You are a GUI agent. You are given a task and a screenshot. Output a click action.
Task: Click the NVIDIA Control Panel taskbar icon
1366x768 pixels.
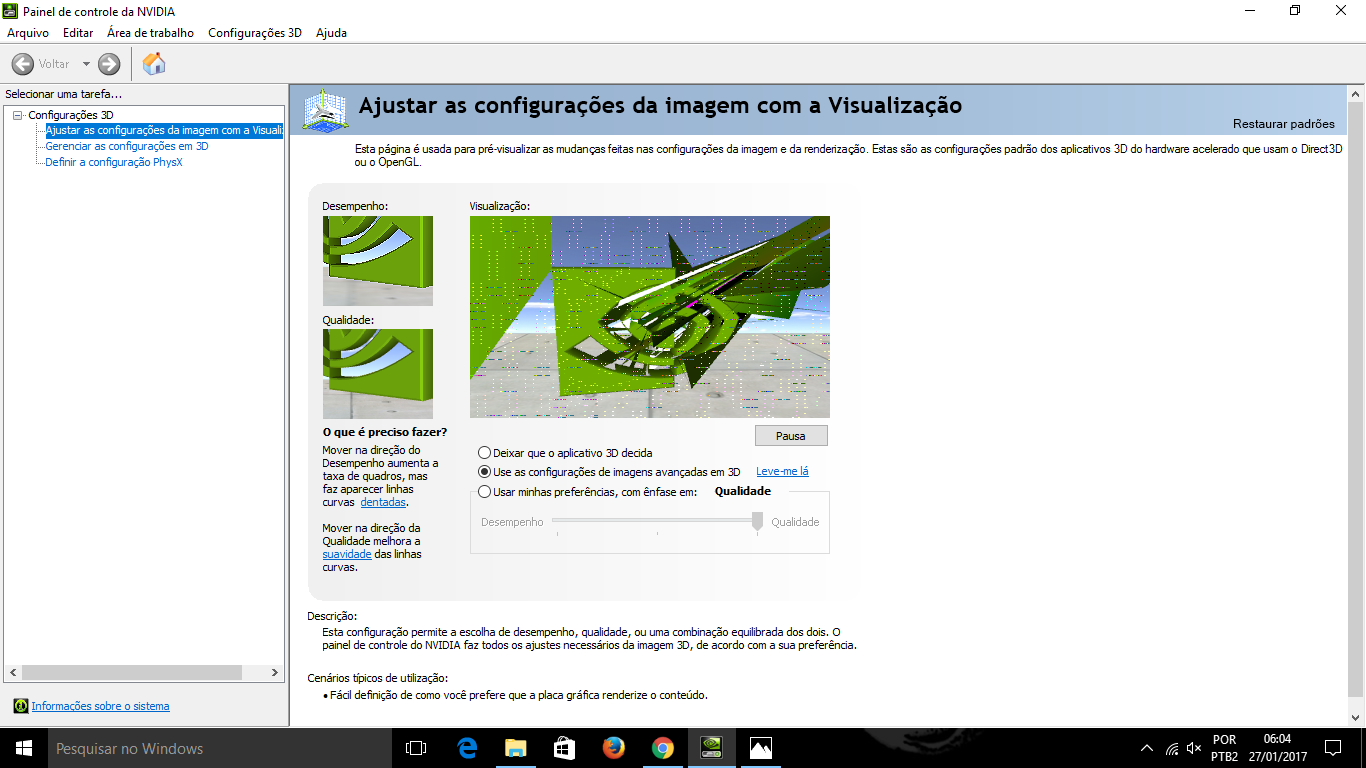(712, 748)
